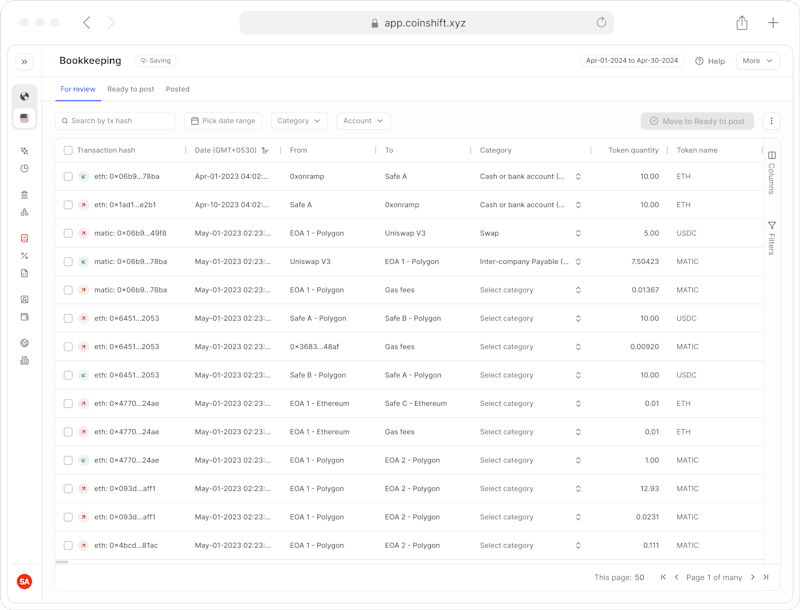
Task: Select category for 12.93 MATIC row
Action: (530, 489)
